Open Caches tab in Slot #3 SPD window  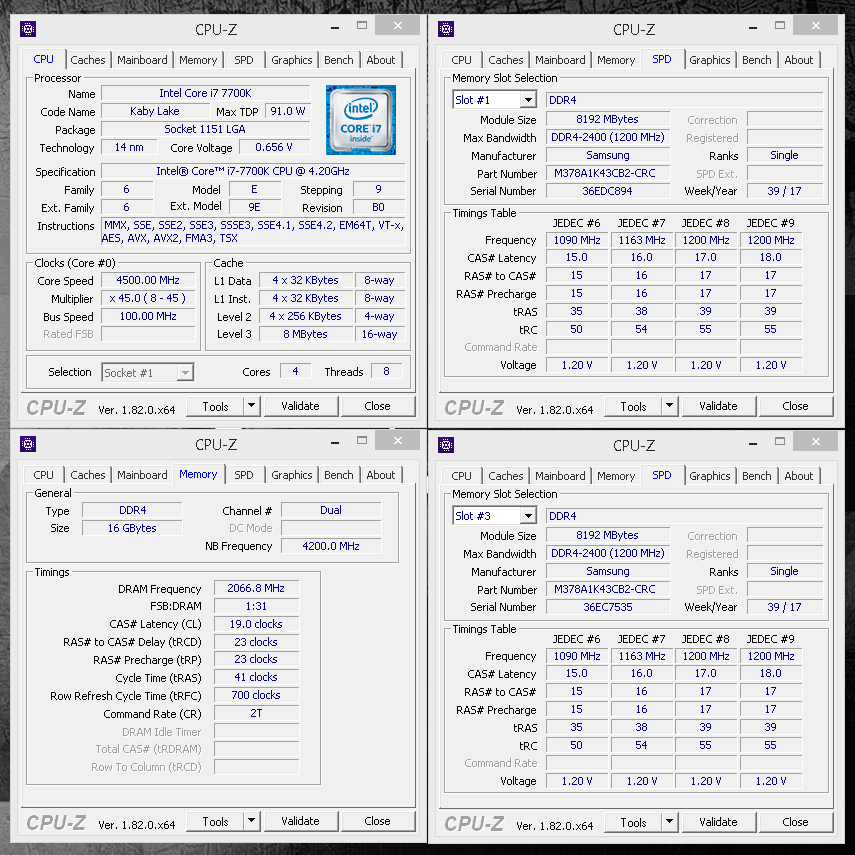point(505,476)
